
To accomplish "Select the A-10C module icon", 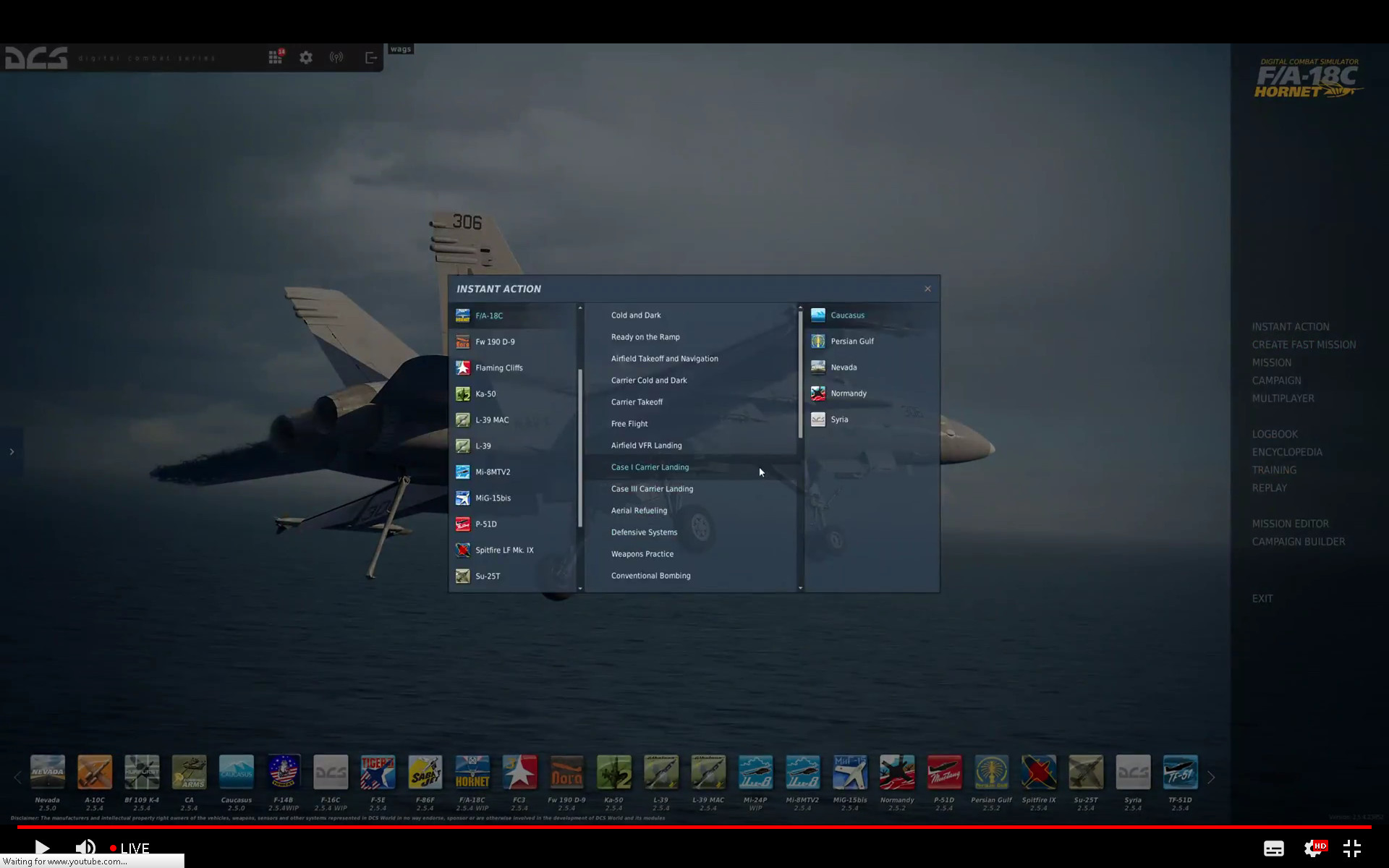I will pyautogui.click(x=95, y=773).
